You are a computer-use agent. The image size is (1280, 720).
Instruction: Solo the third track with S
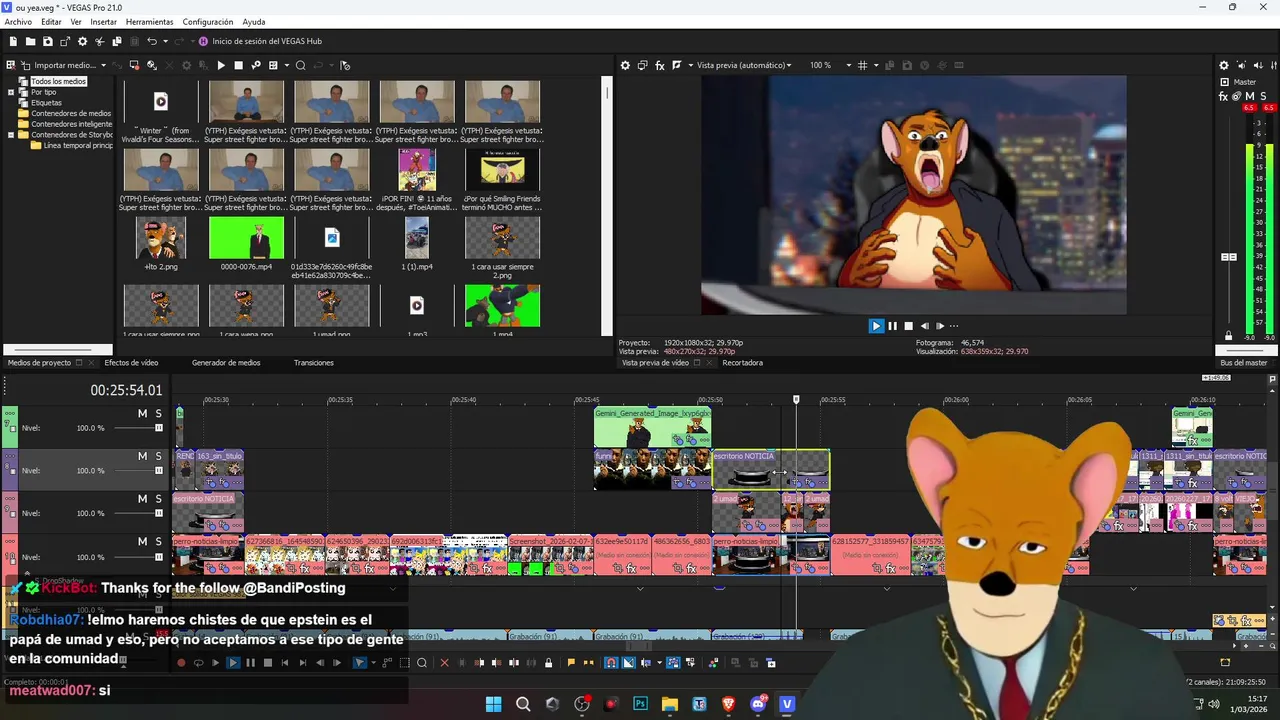(x=158, y=499)
